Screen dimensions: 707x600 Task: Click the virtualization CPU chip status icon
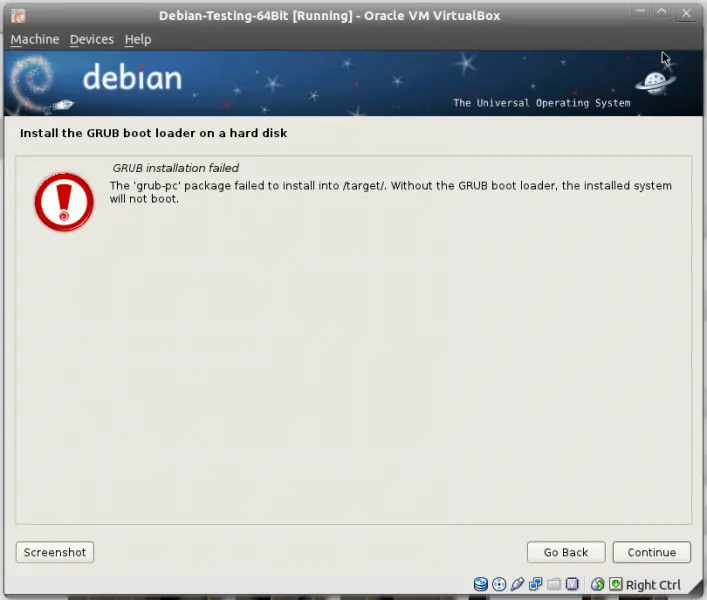tap(572, 584)
